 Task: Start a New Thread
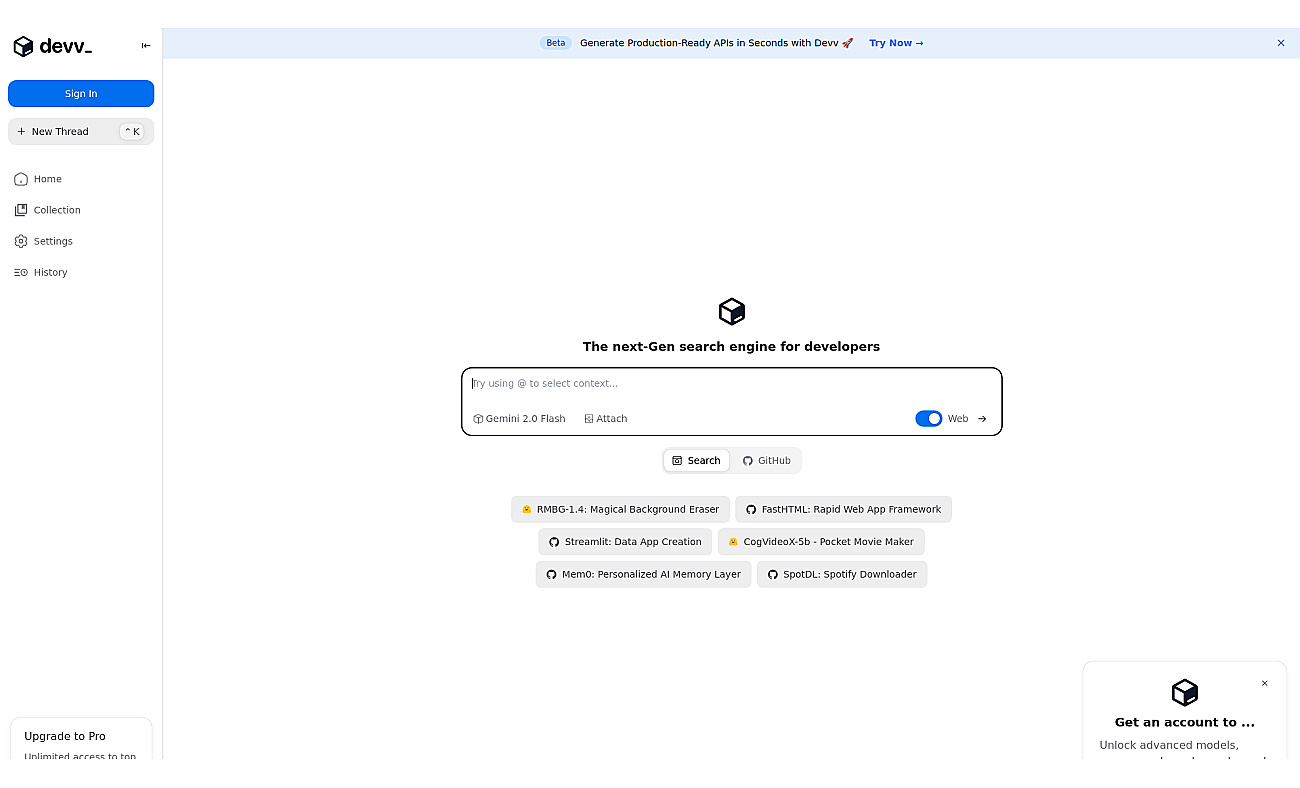[81, 131]
